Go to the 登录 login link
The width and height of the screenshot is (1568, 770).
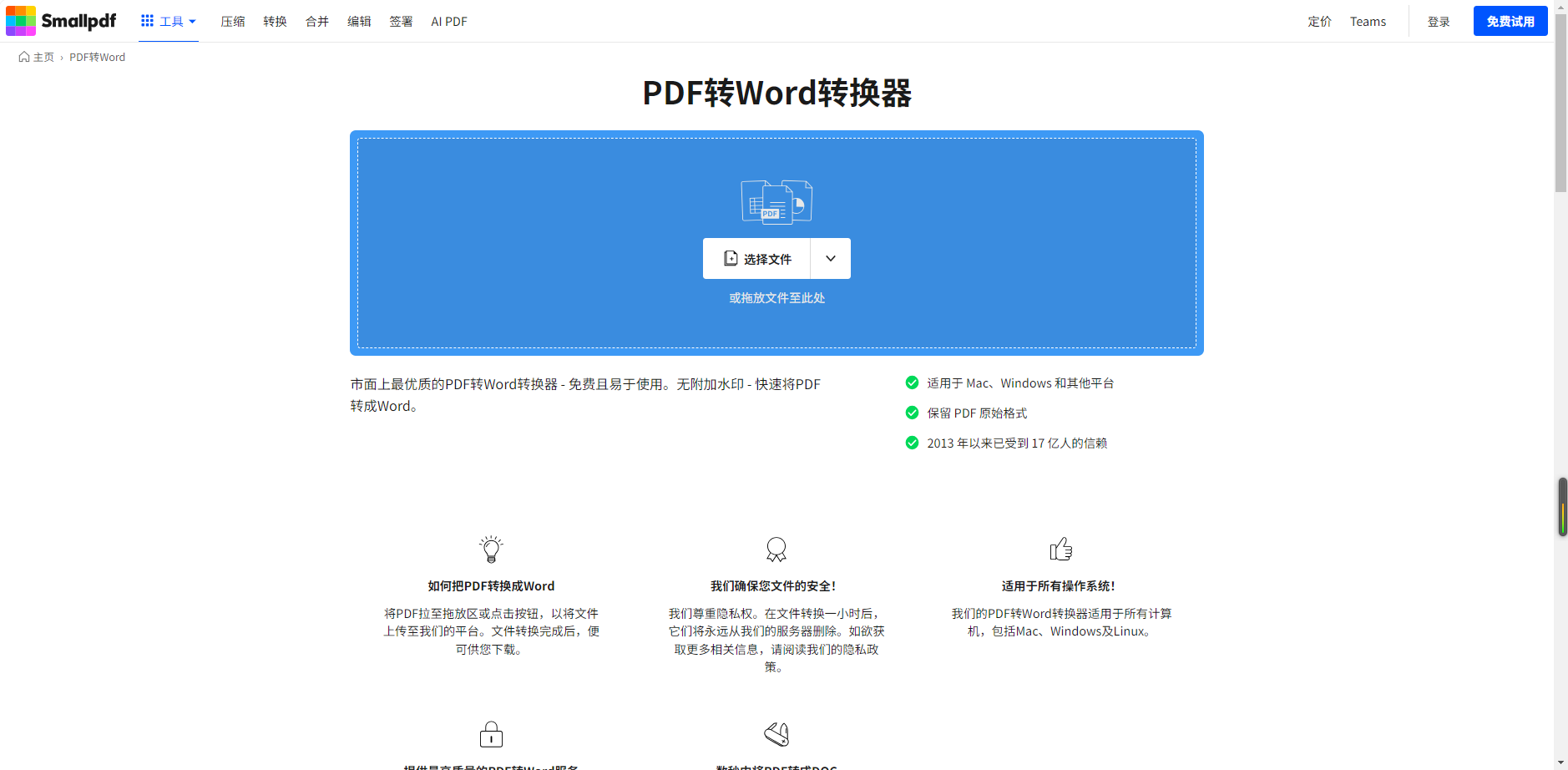tap(1439, 22)
